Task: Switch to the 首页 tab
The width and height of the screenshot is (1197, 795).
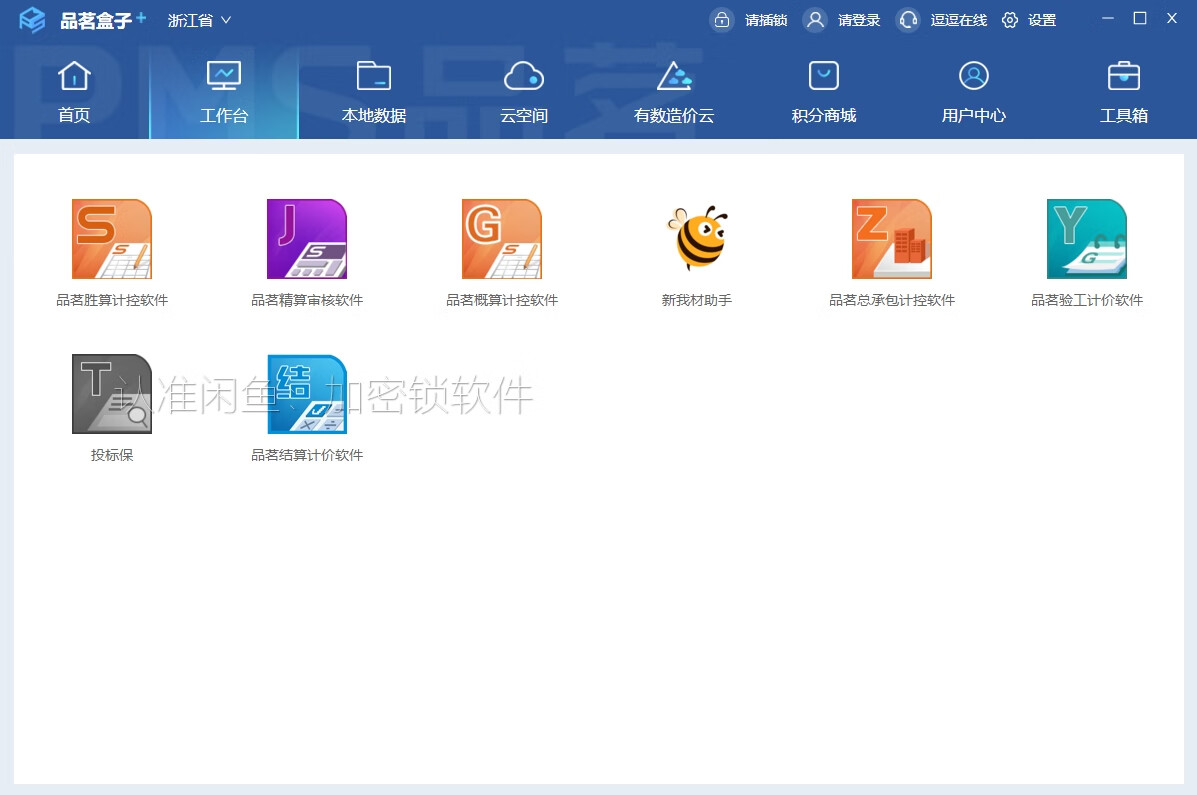Action: point(73,90)
